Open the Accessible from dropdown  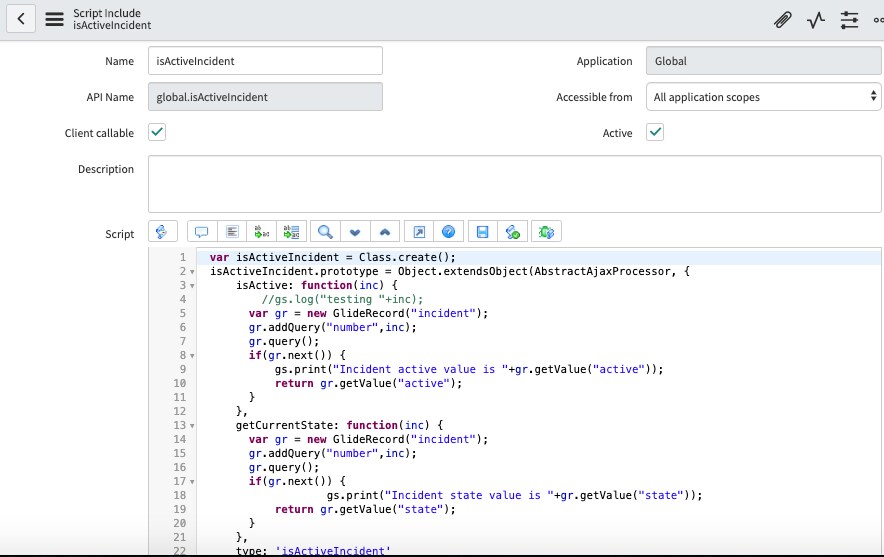pos(764,97)
